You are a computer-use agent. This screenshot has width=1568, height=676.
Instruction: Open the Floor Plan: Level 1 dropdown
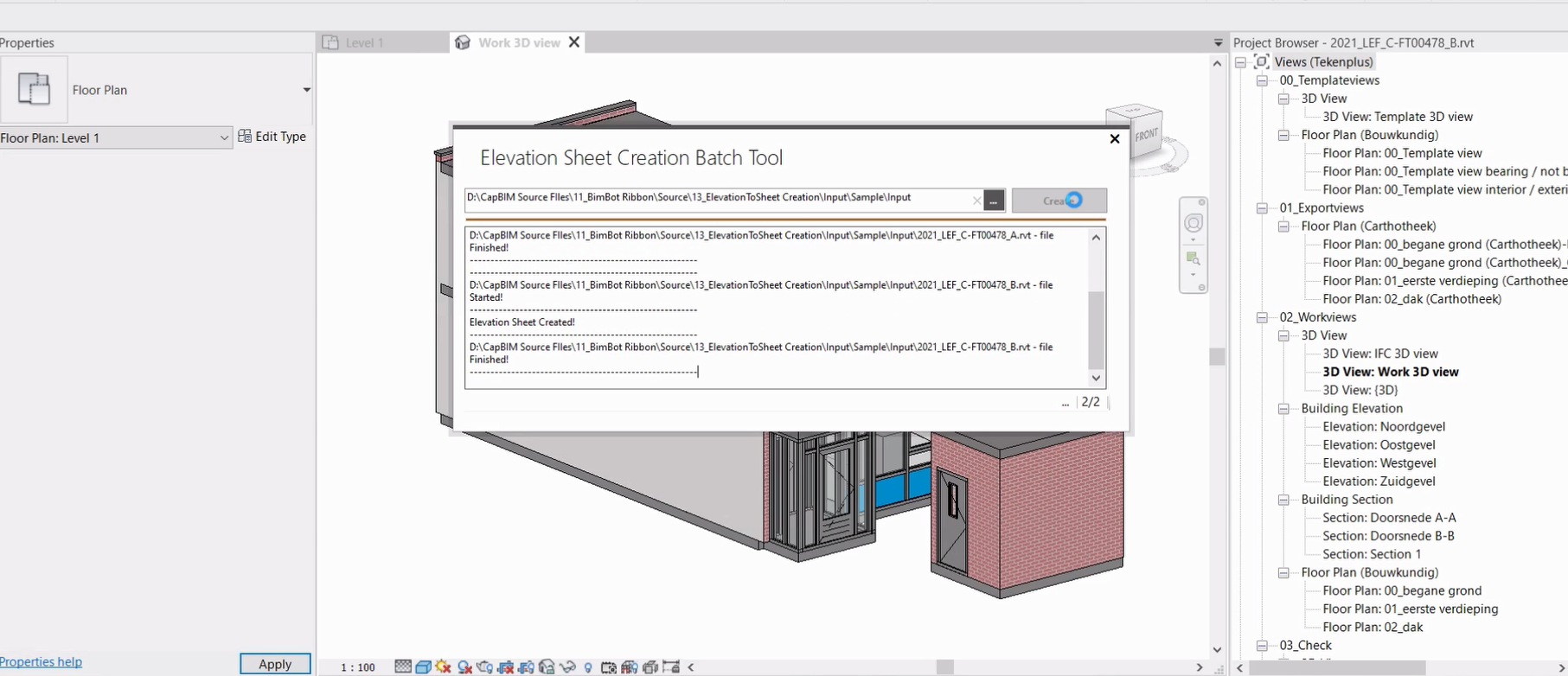(x=223, y=137)
